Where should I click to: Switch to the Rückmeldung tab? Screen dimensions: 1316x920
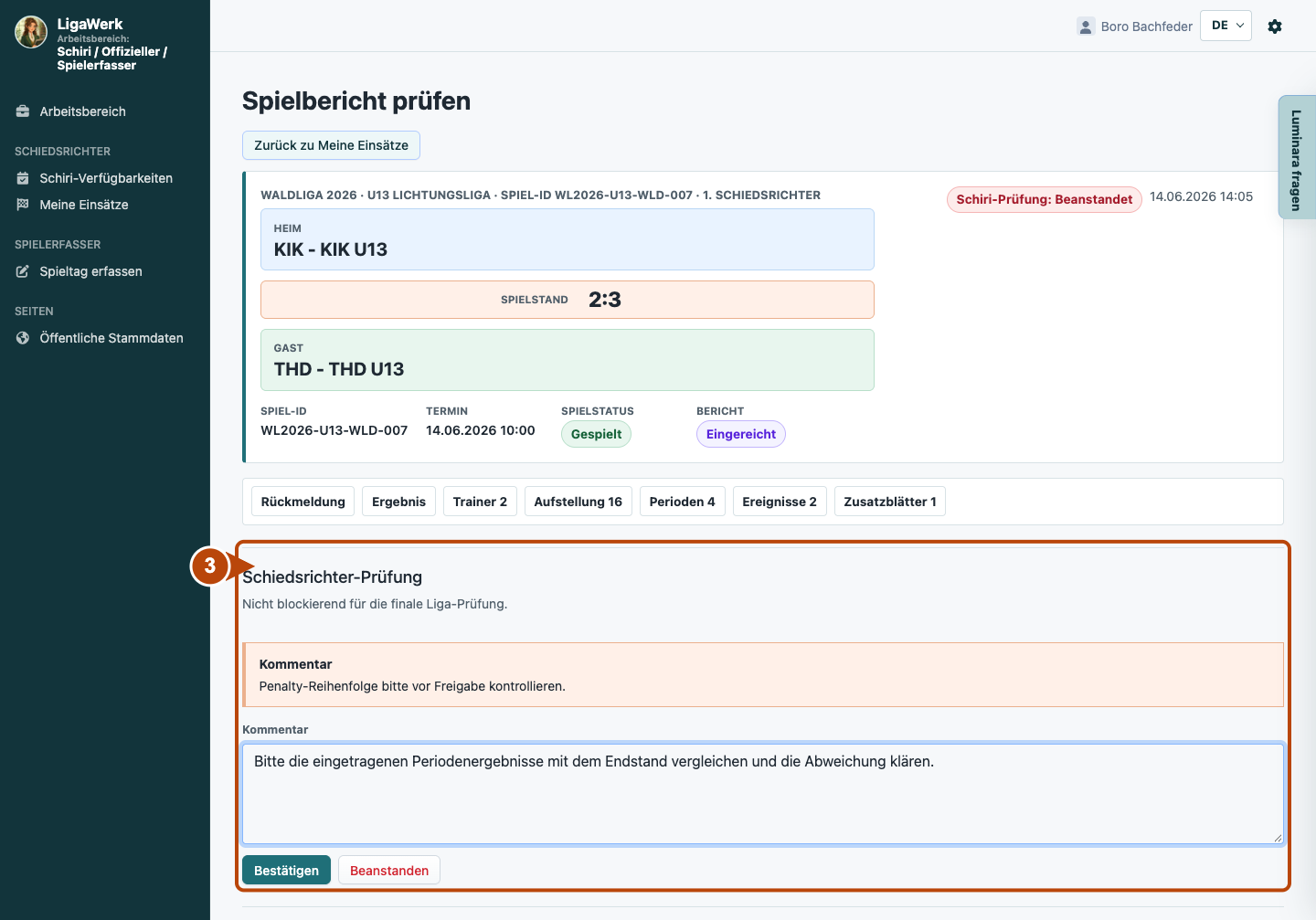pos(303,502)
